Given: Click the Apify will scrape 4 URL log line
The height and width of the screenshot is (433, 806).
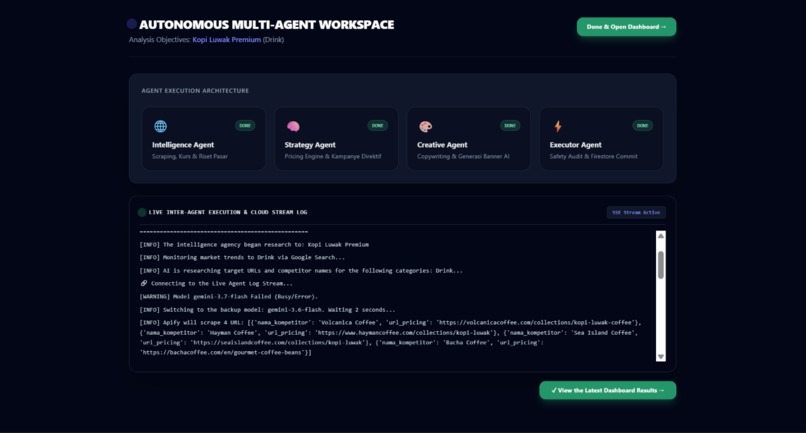Looking at the screenshot, I should click(x=391, y=337).
